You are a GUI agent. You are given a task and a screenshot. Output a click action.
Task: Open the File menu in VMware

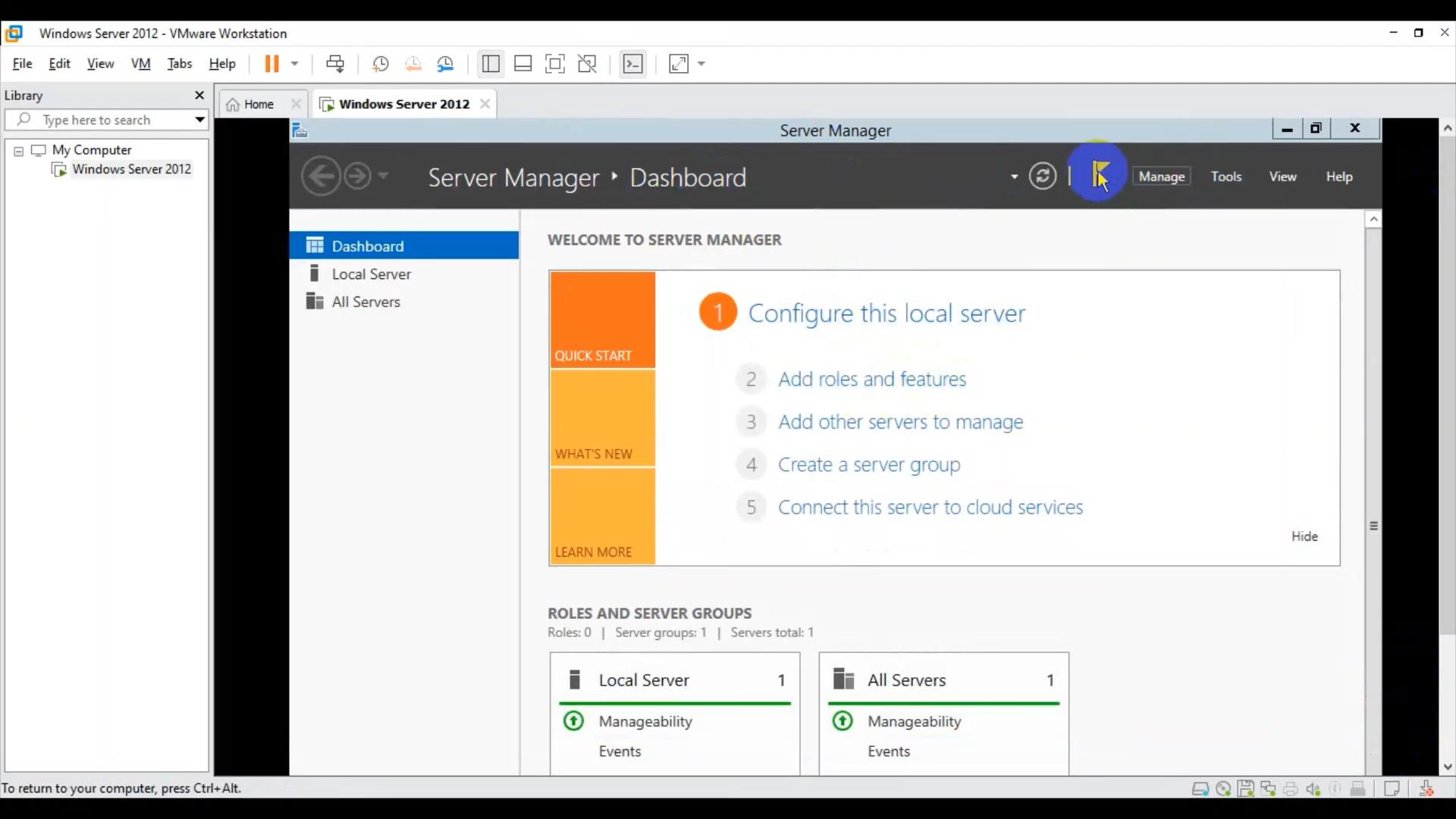tap(22, 64)
